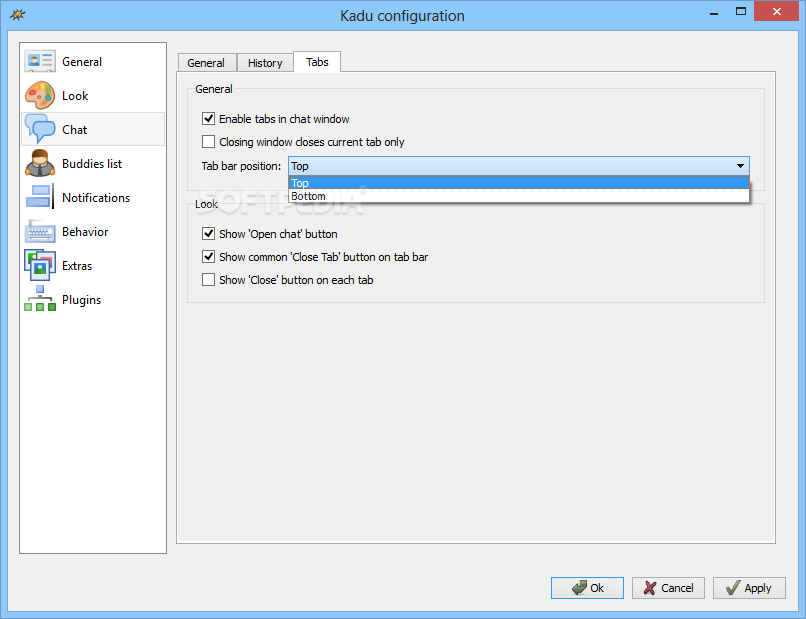The image size is (806, 619).
Task: Uncheck Show common 'Close Tab' button option
Action: [208, 257]
